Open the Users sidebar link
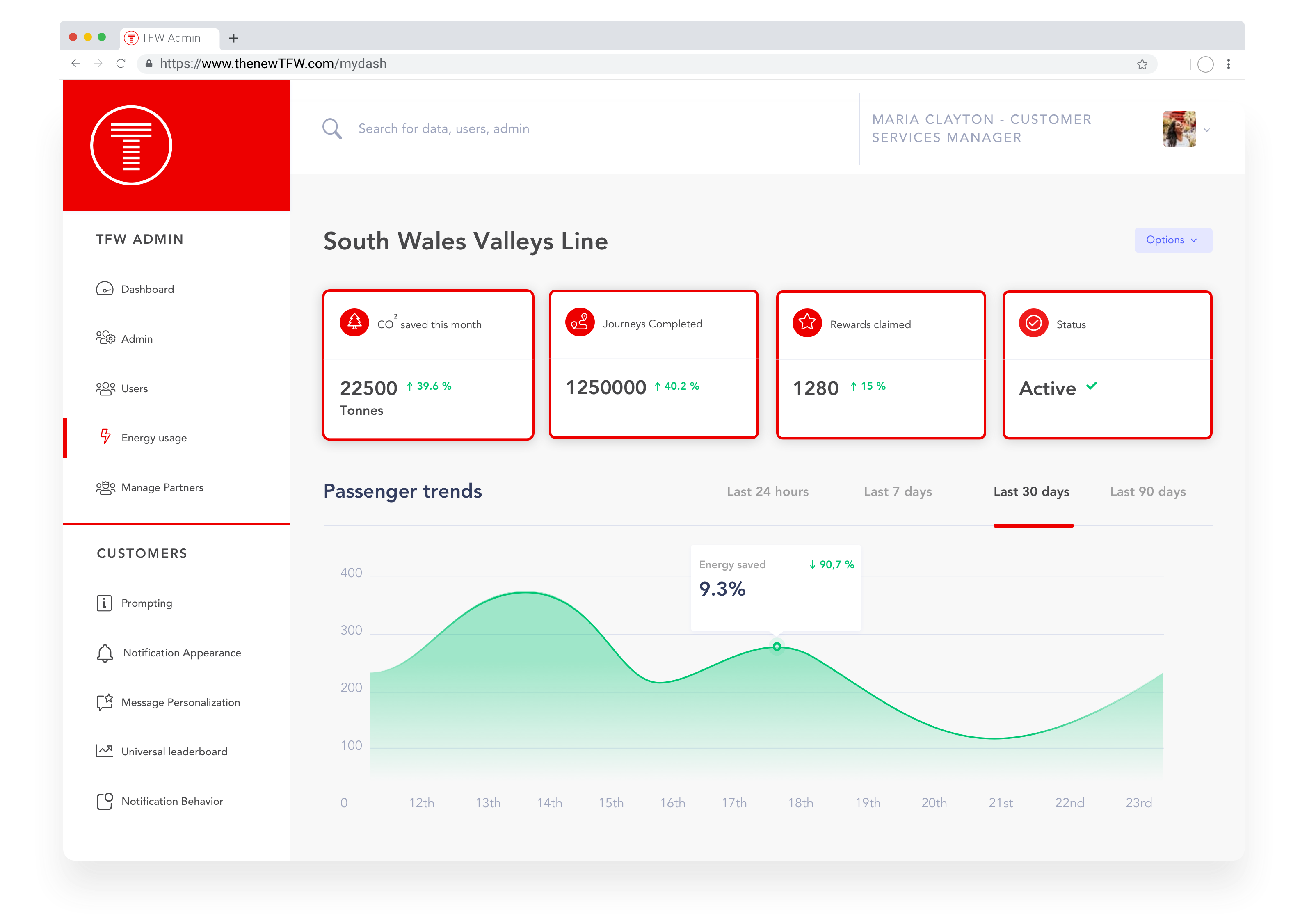This screenshot has height=923, width=1316. [134, 389]
